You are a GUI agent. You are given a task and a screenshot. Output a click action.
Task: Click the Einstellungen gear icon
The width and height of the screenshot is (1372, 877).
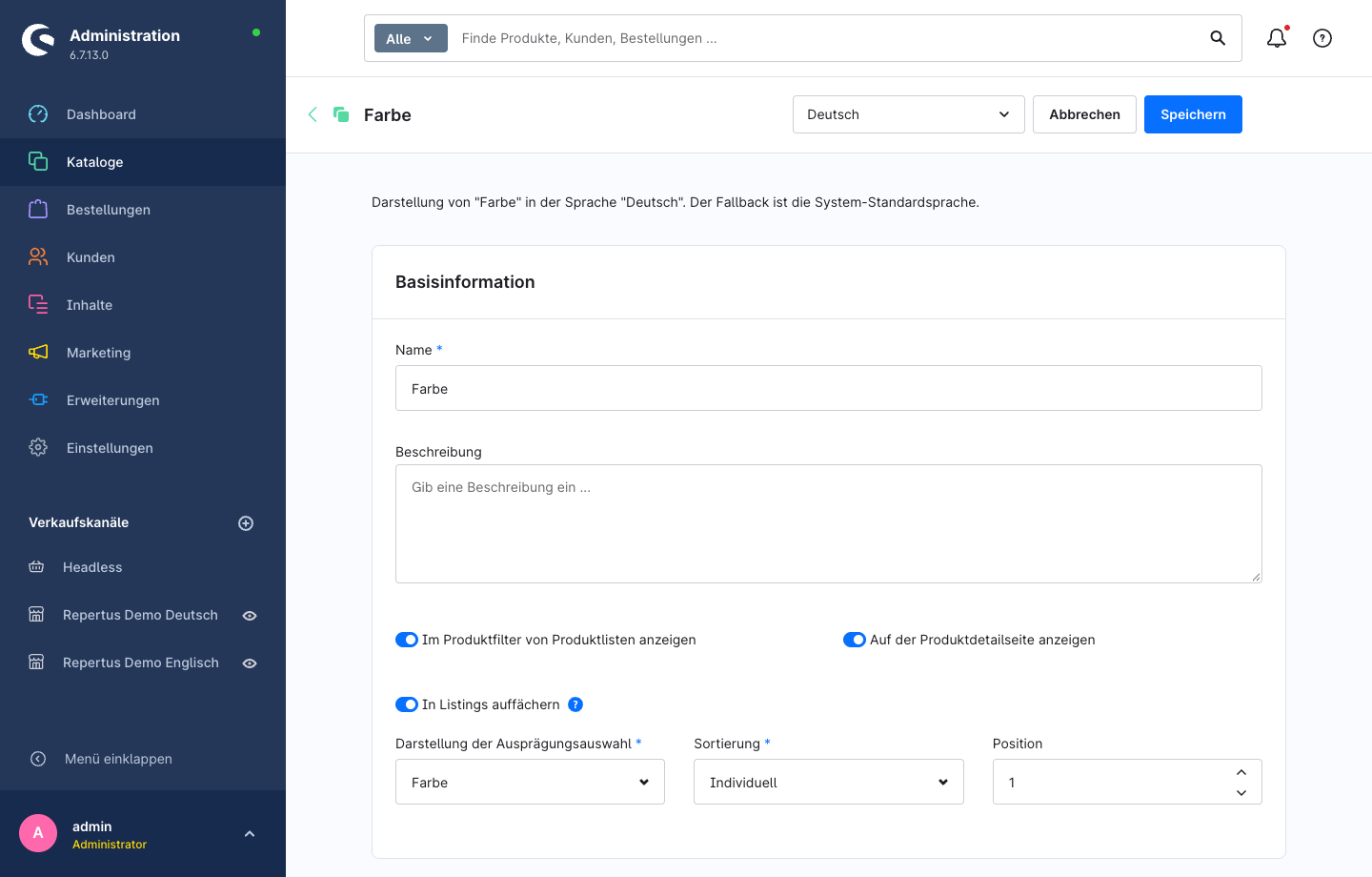pos(38,447)
